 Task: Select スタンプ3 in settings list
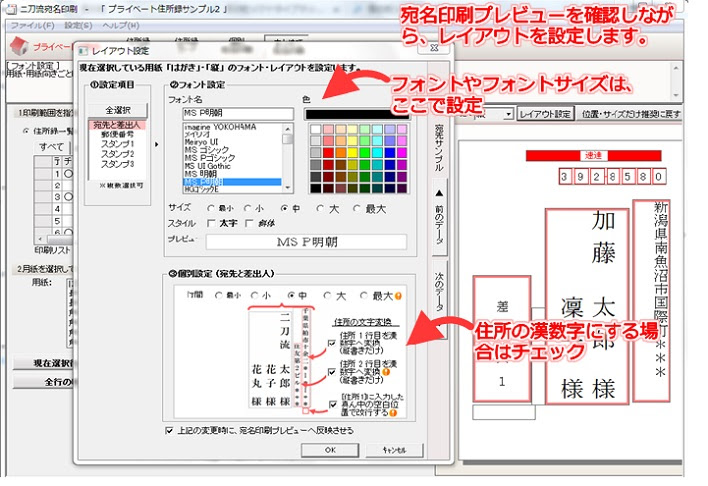point(117,164)
